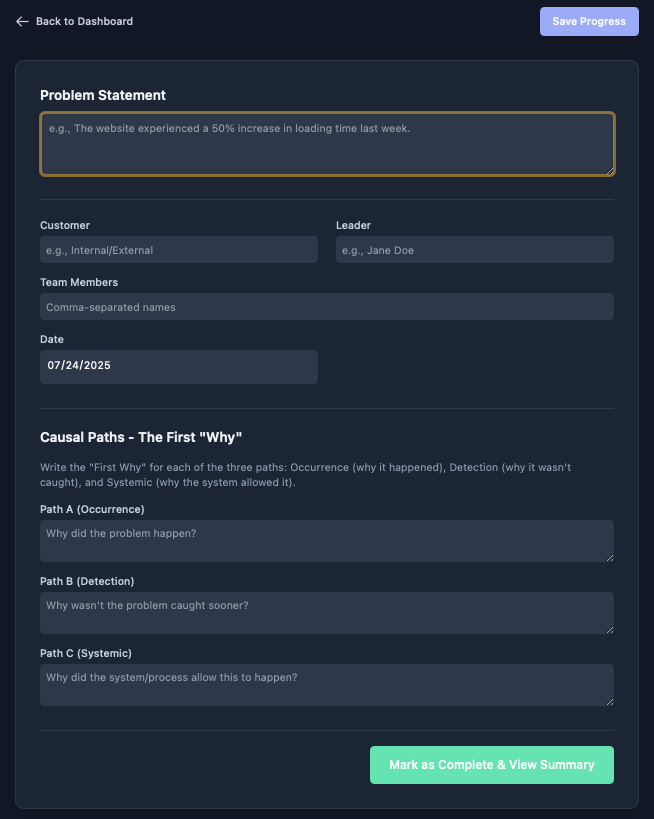
Task: Click the Team Members label
Action: click(x=79, y=283)
